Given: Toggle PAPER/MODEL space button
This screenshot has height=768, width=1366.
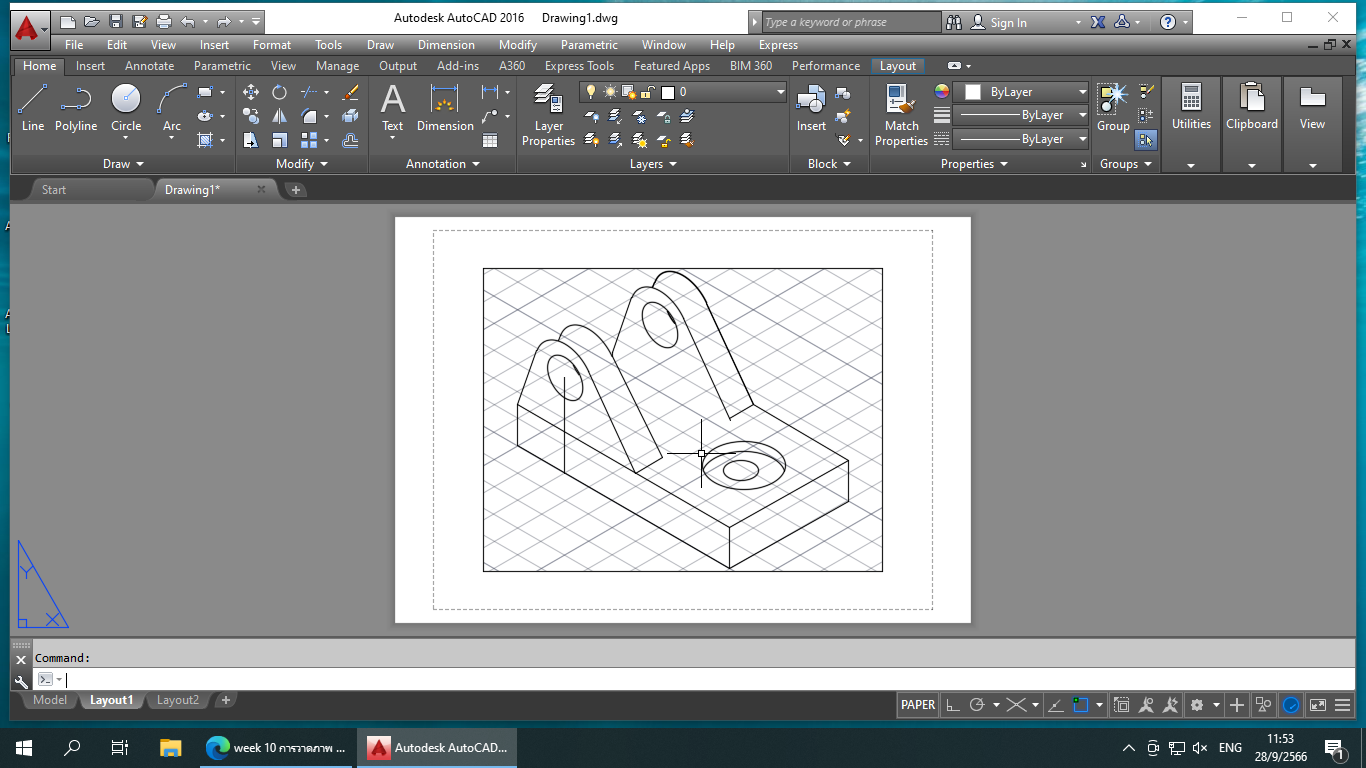Looking at the screenshot, I should point(918,705).
